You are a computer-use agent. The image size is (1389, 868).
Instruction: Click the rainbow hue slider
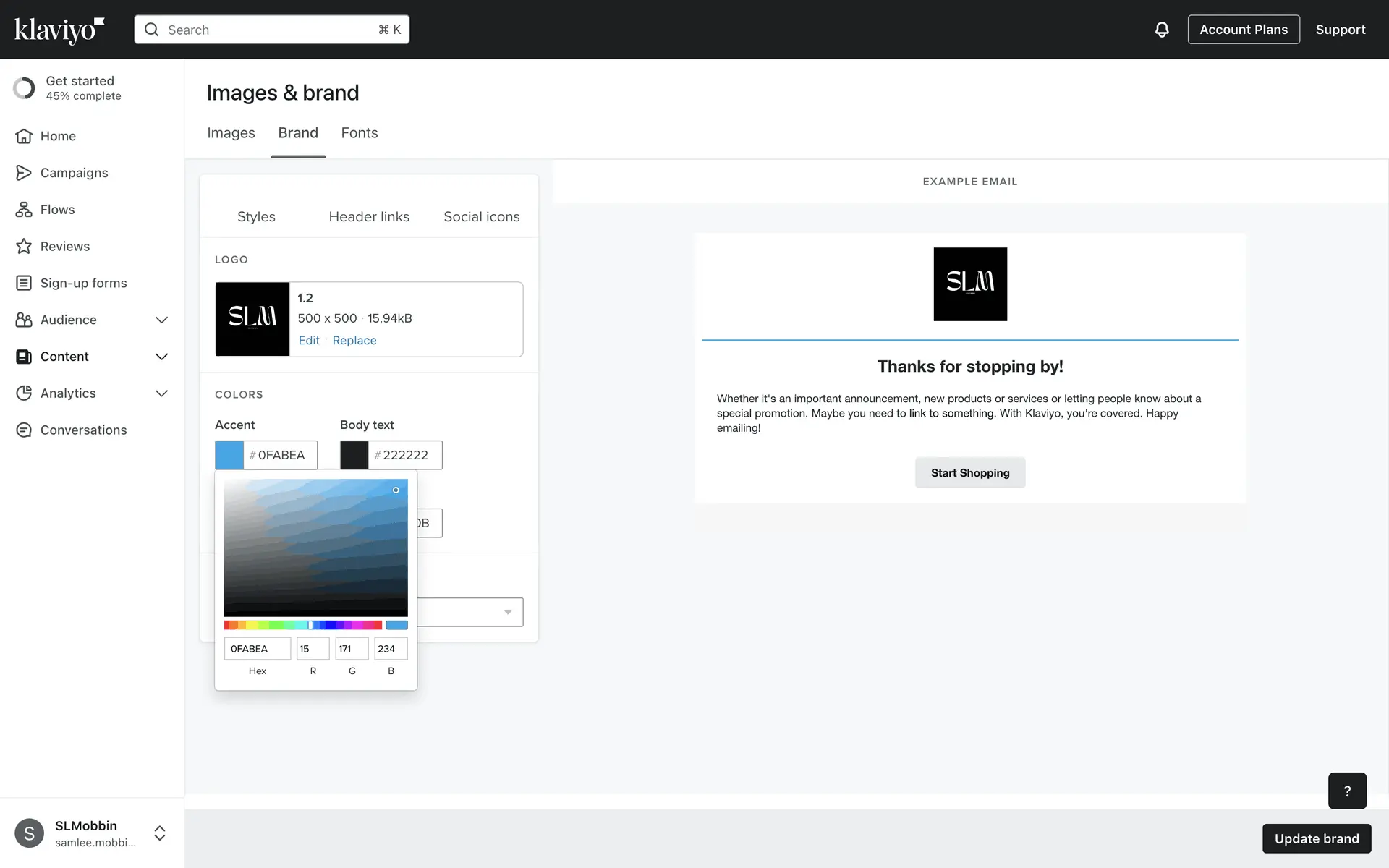click(x=302, y=625)
